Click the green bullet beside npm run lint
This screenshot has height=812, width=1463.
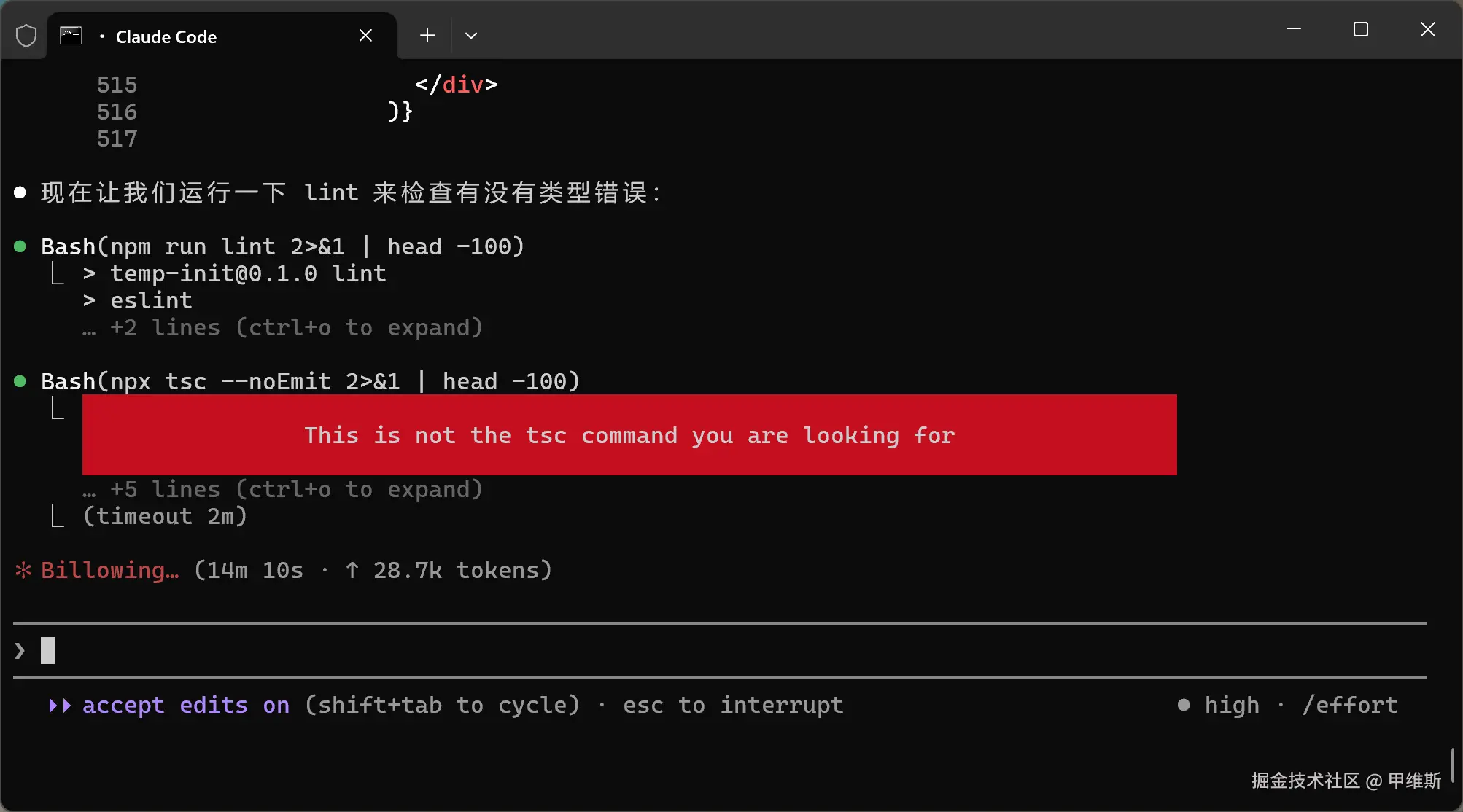20,246
